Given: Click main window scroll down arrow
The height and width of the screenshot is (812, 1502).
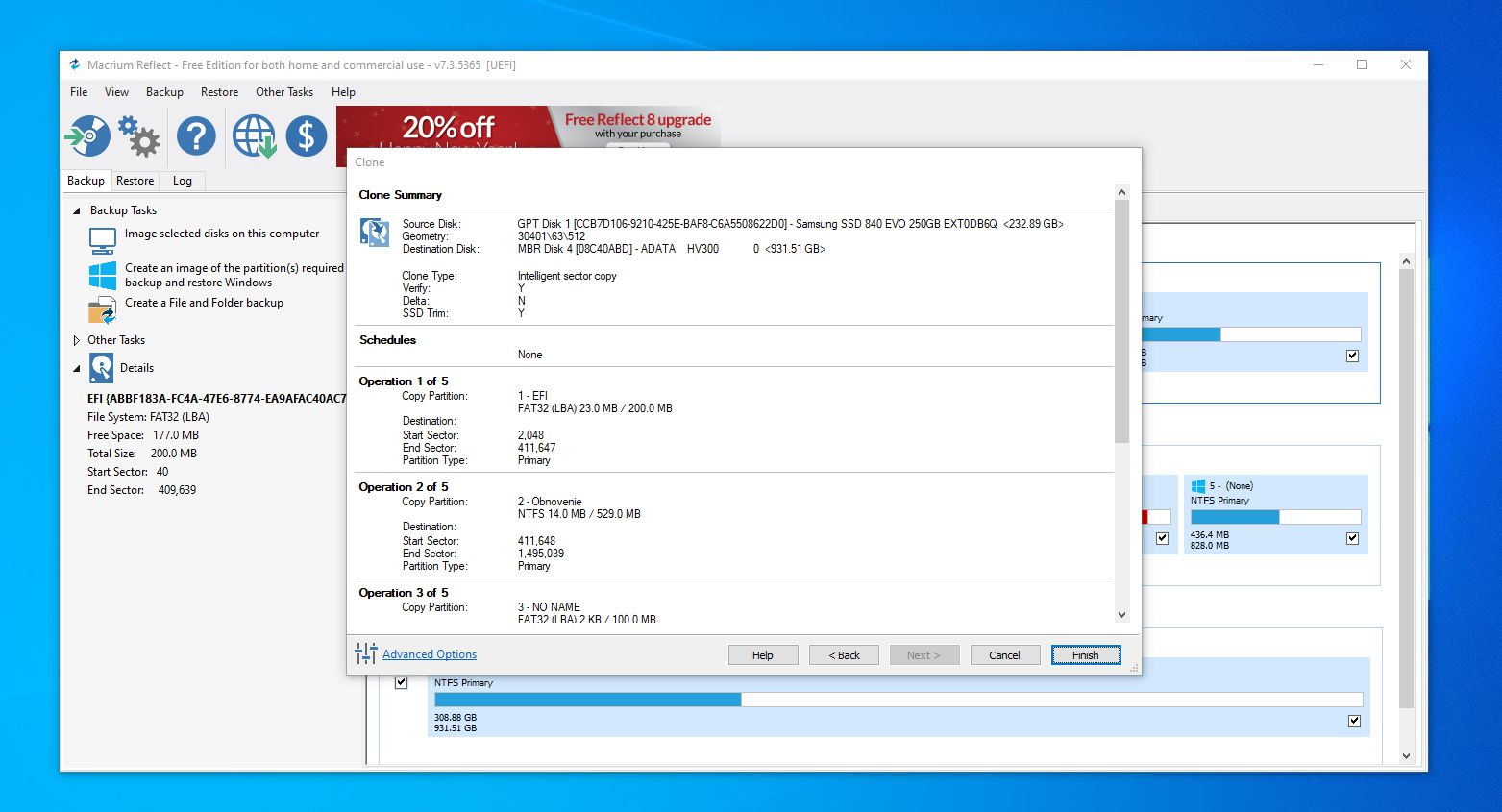Looking at the screenshot, I should (1406, 756).
